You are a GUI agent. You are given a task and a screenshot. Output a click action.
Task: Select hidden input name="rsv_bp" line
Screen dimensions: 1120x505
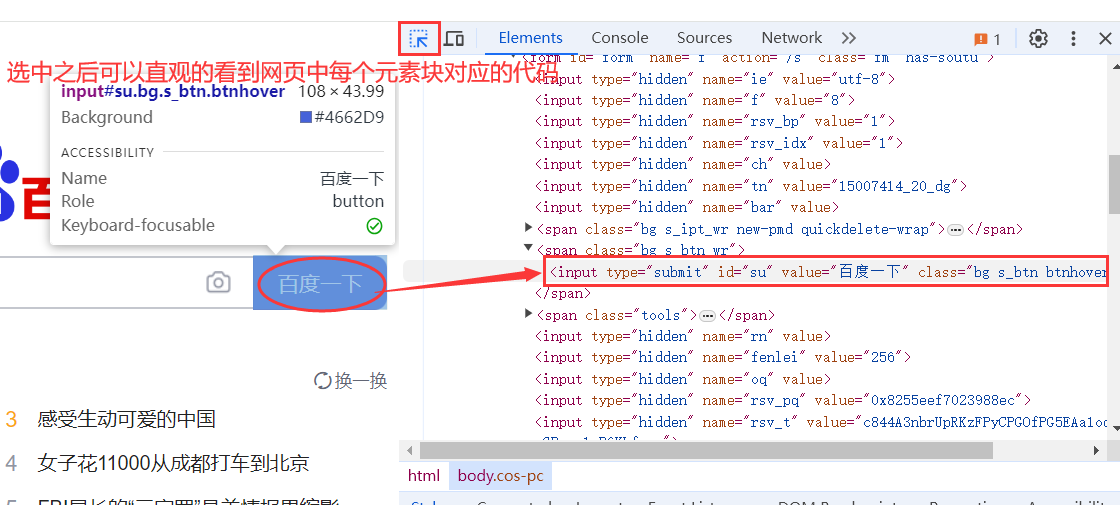(x=715, y=121)
